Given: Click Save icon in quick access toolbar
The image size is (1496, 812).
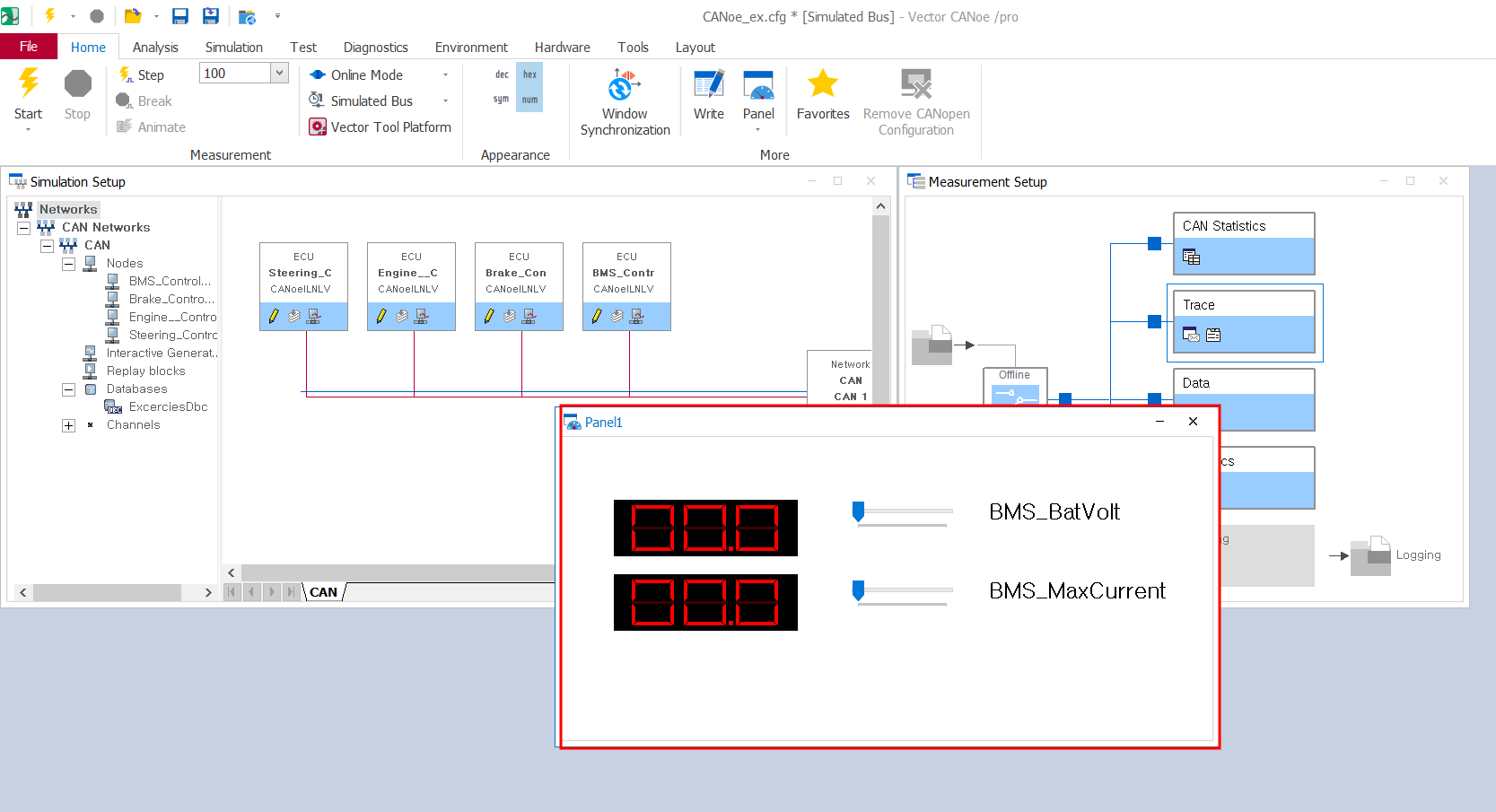Looking at the screenshot, I should [180, 16].
